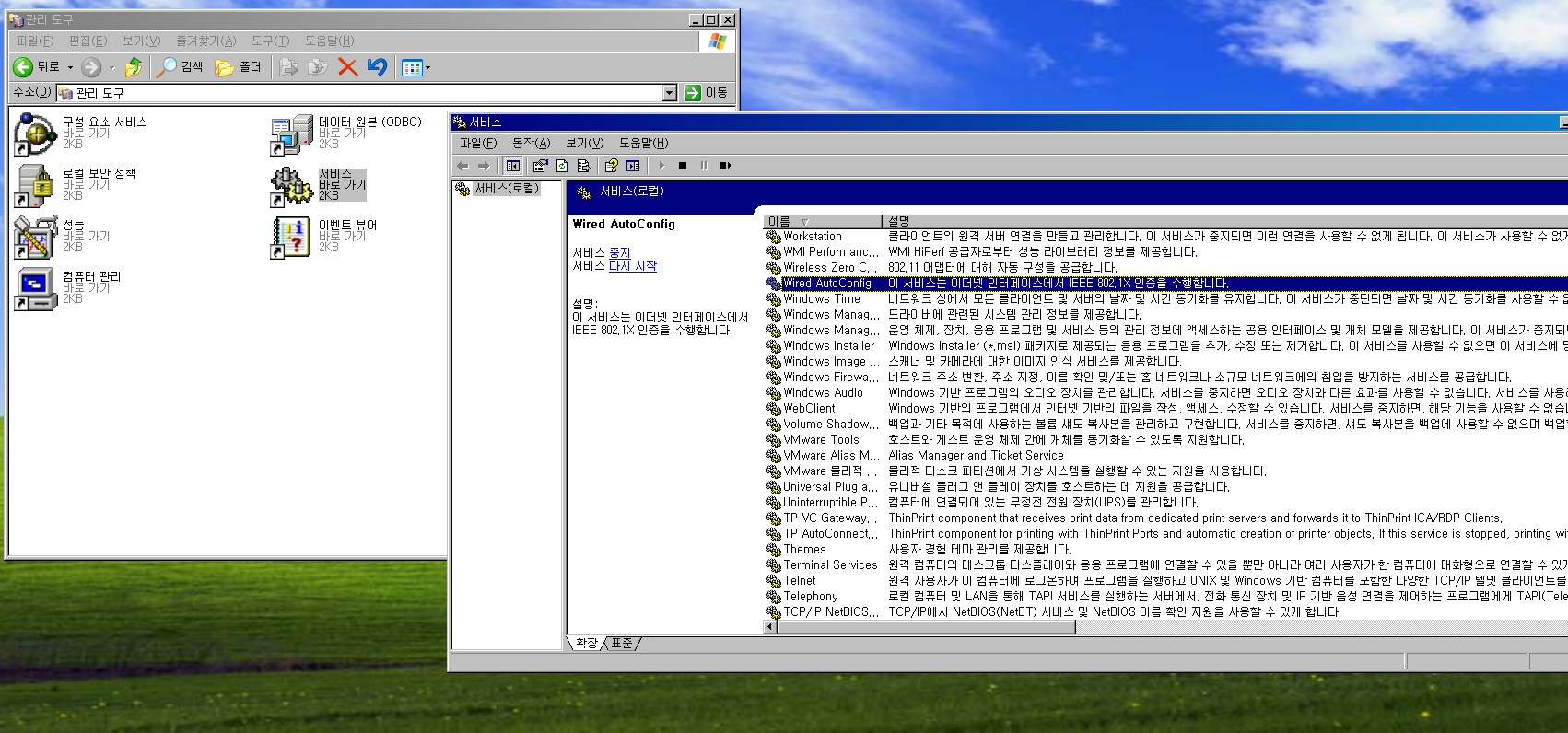Click the Pause Service icon

704,166
